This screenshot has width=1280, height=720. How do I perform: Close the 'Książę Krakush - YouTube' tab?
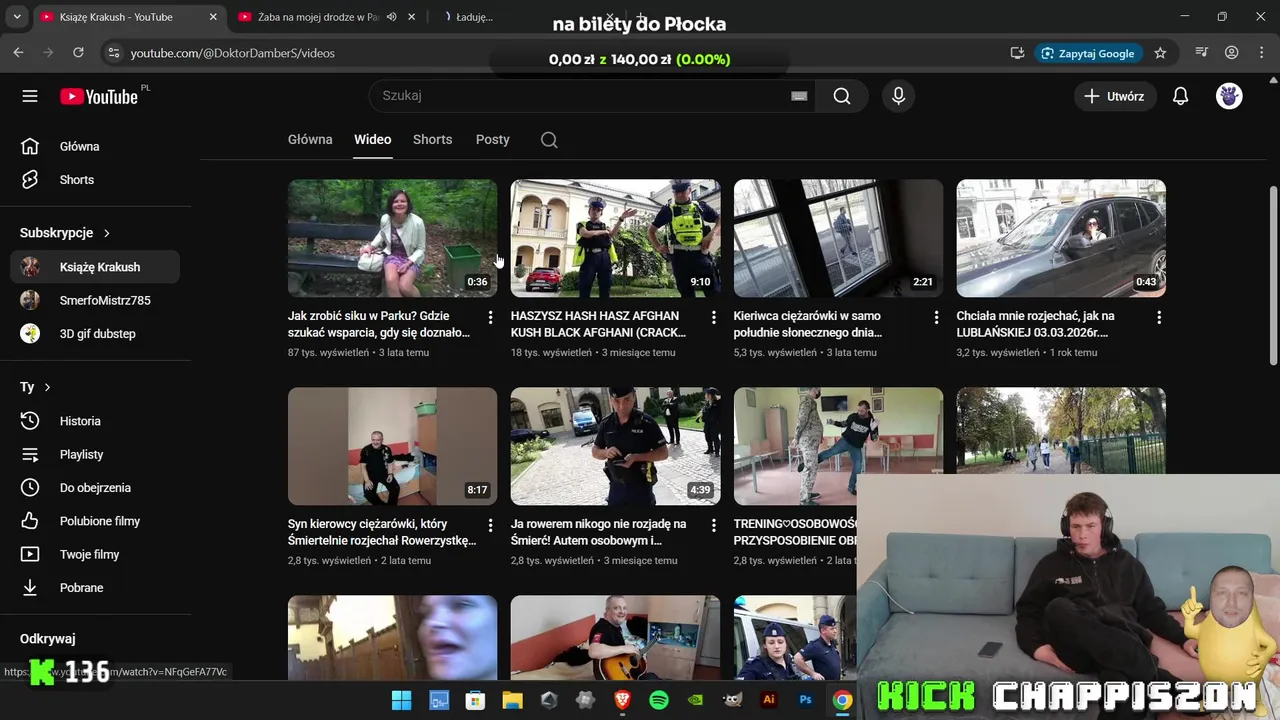tap(213, 17)
